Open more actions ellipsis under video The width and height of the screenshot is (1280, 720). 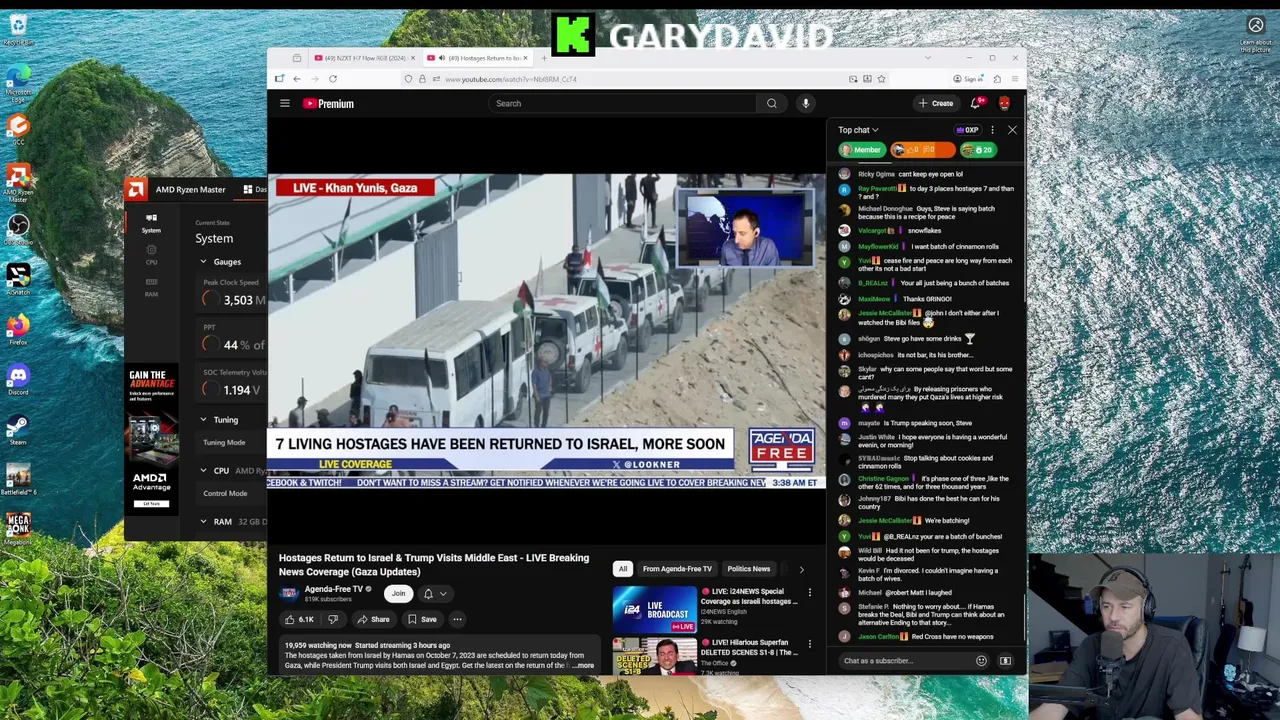tap(457, 619)
